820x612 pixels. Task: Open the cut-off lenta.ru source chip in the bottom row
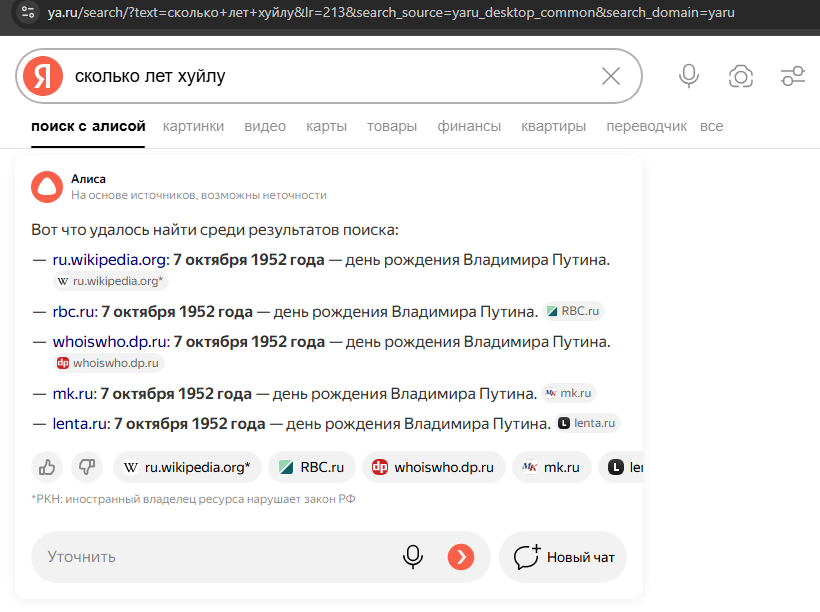621,467
